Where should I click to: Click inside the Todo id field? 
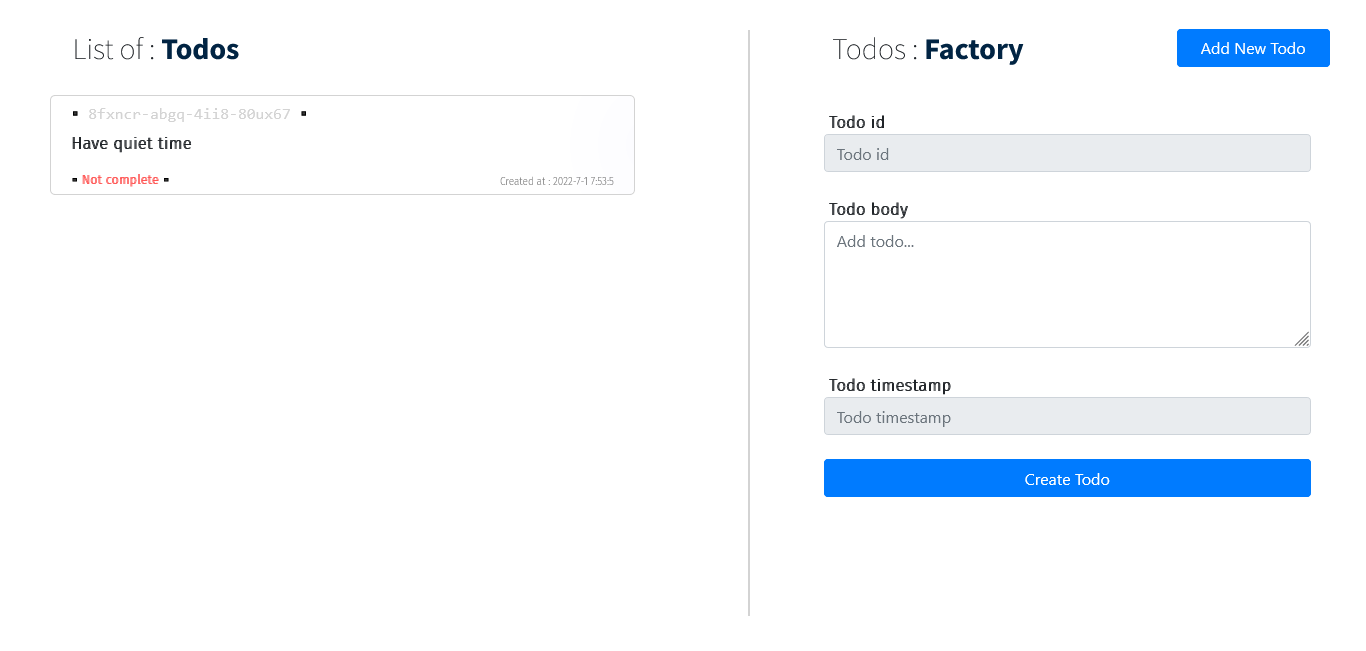click(1067, 153)
